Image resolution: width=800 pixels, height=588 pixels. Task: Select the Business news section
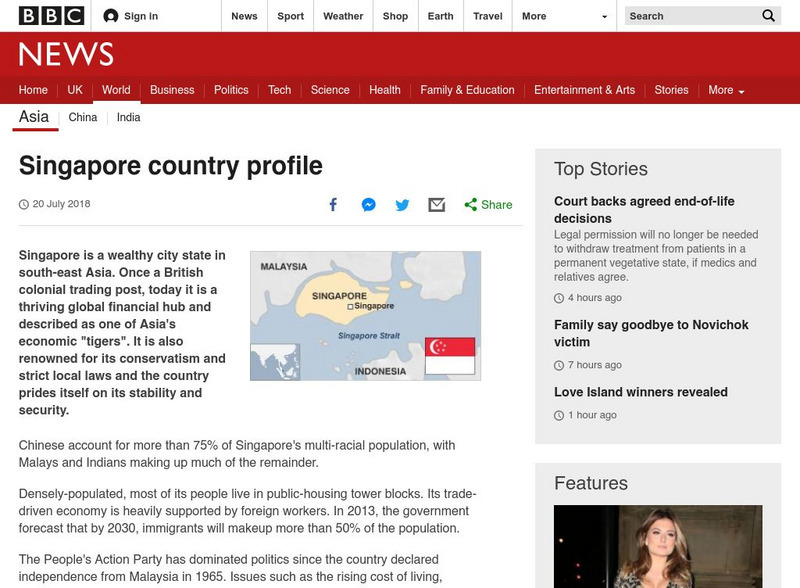tap(172, 90)
